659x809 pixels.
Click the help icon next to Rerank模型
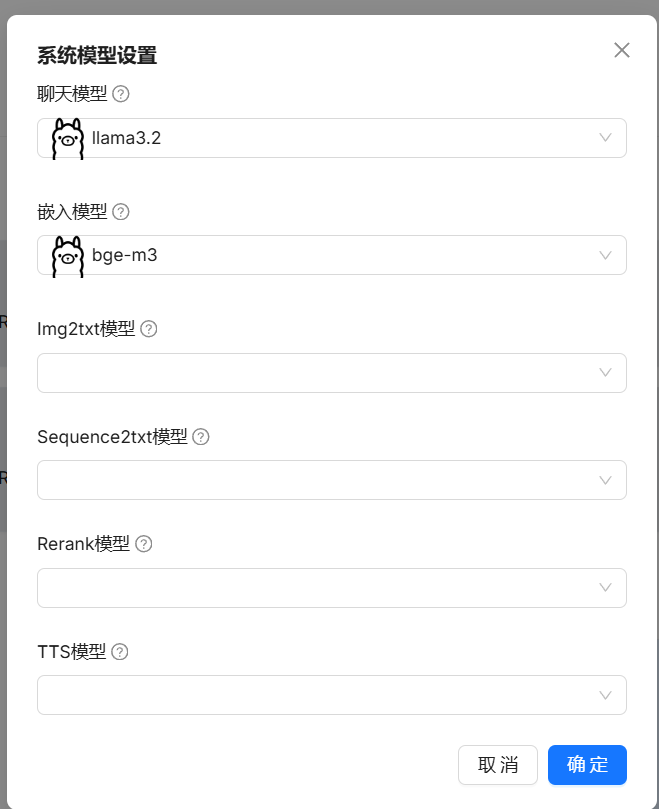(142, 543)
